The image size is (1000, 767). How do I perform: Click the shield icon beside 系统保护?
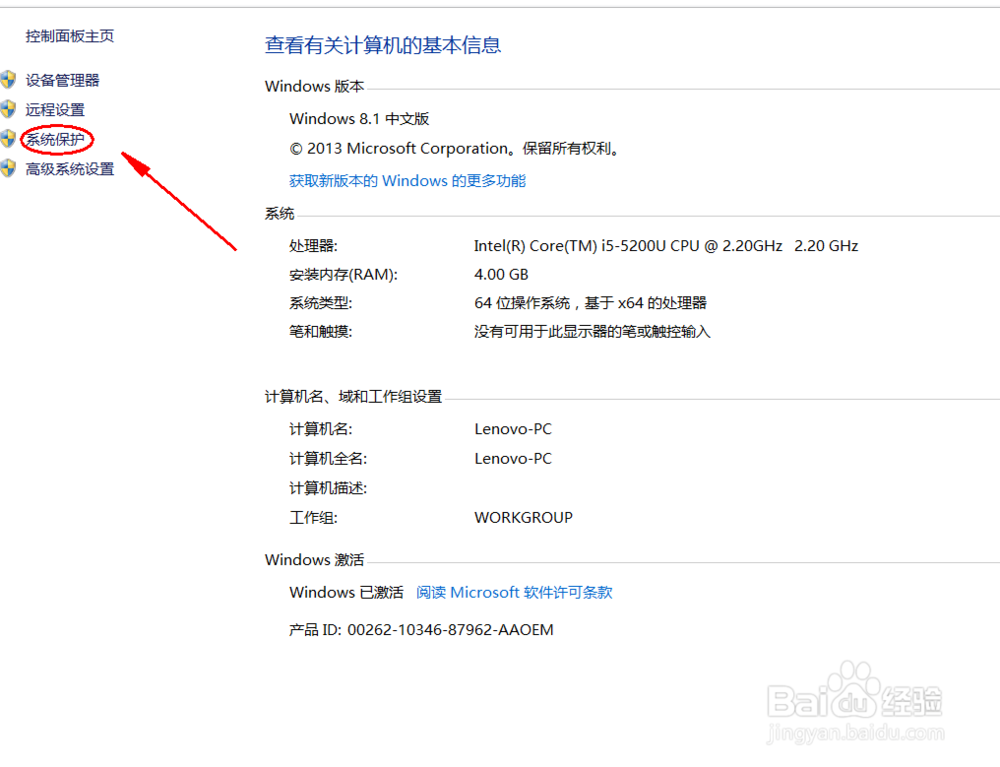click(10, 139)
